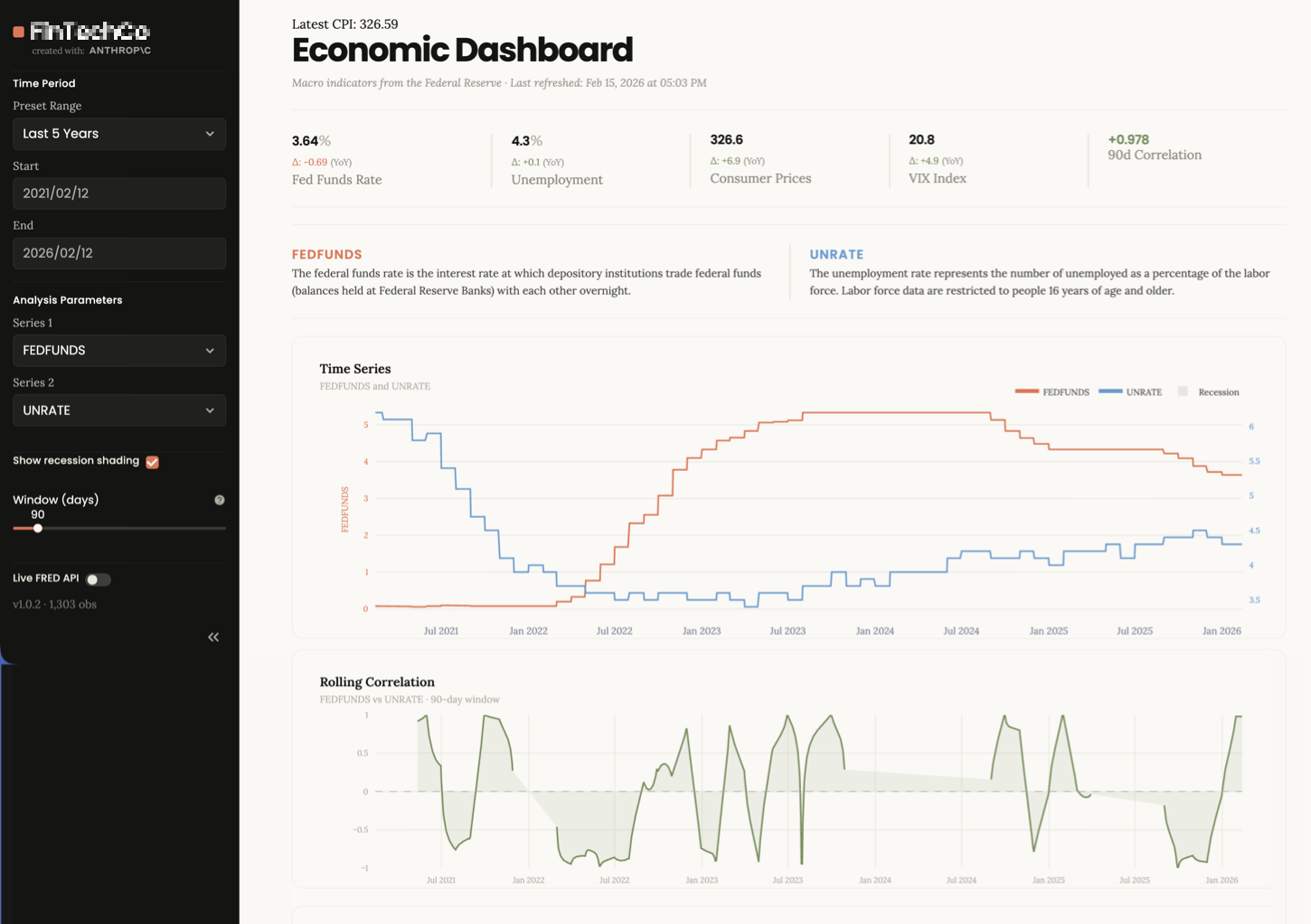Click the Recession legend swatch
Screen dimensions: 1311x924
pyautogui.click(x=1183, y=391)
